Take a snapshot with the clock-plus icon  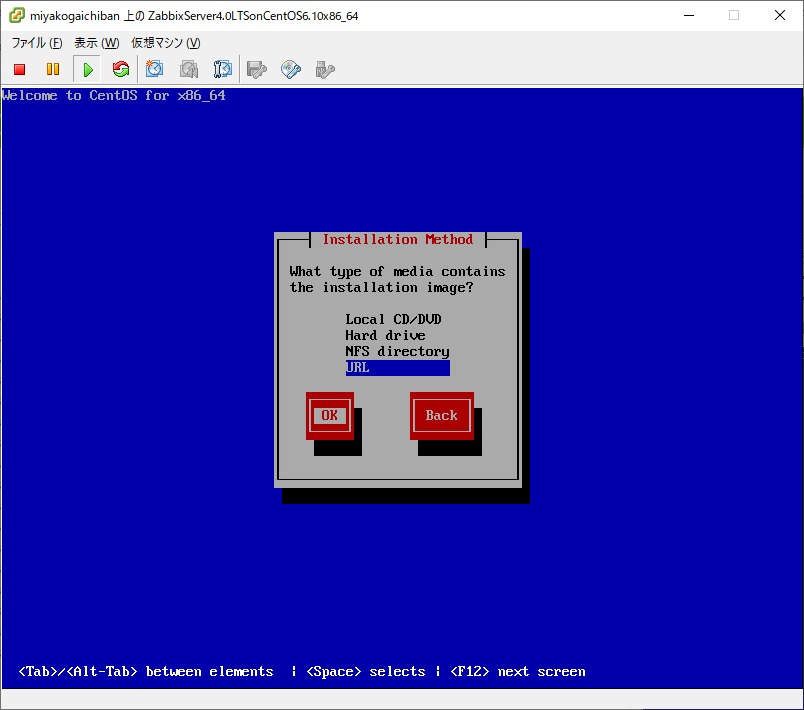coord(154,69)
